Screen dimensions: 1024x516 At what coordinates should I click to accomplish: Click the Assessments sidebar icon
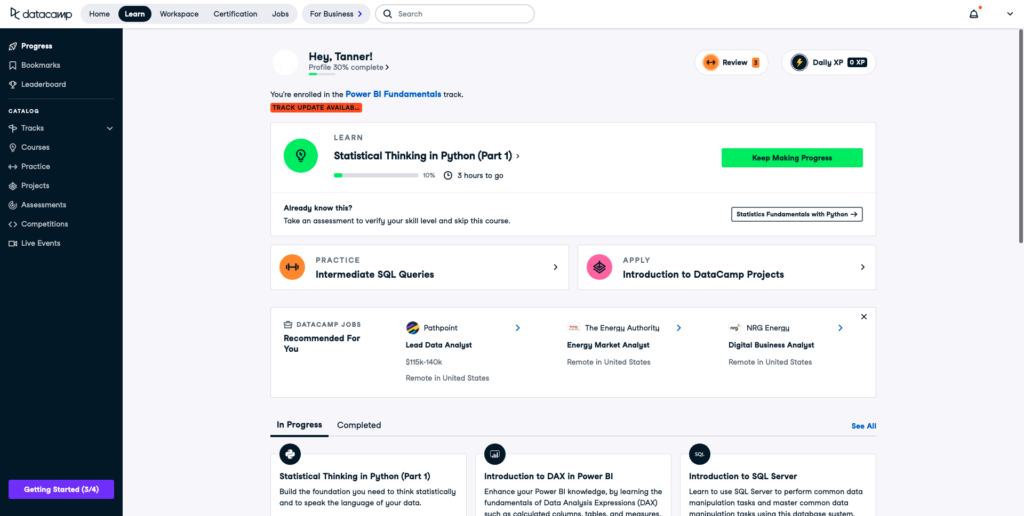pos(13,204)
